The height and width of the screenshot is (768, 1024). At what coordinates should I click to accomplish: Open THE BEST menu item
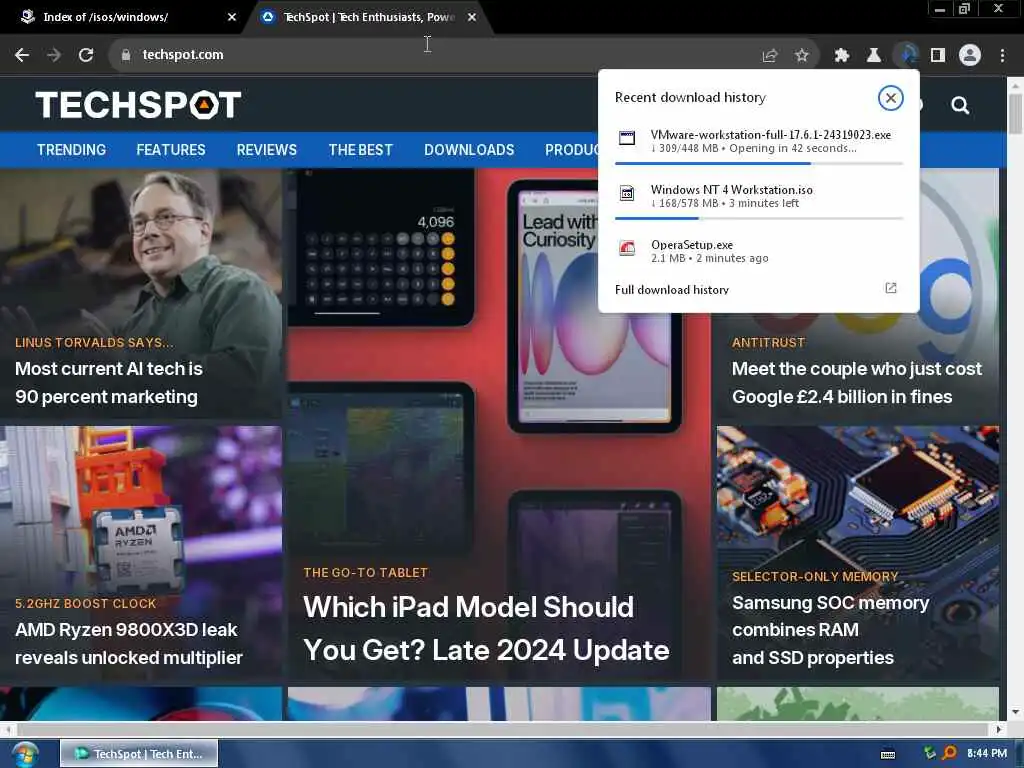pos(360,150)
